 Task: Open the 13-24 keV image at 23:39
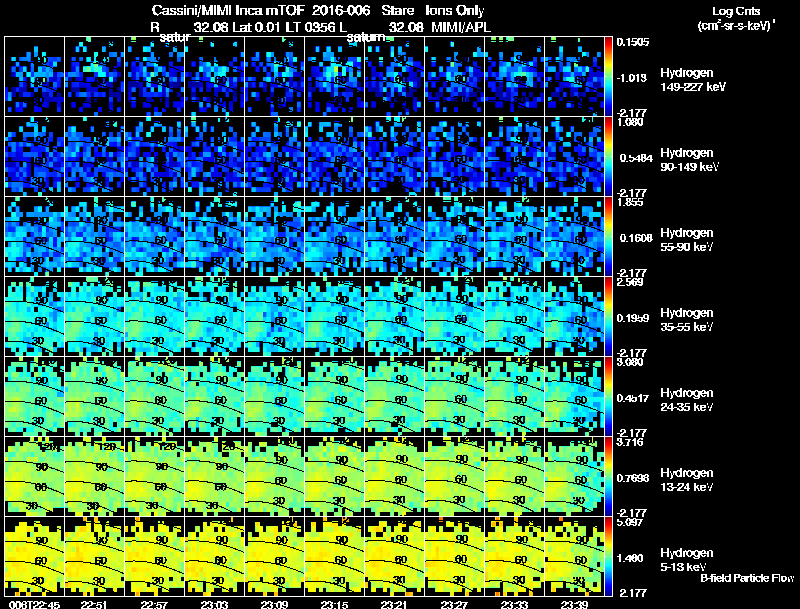coord(574,476)
